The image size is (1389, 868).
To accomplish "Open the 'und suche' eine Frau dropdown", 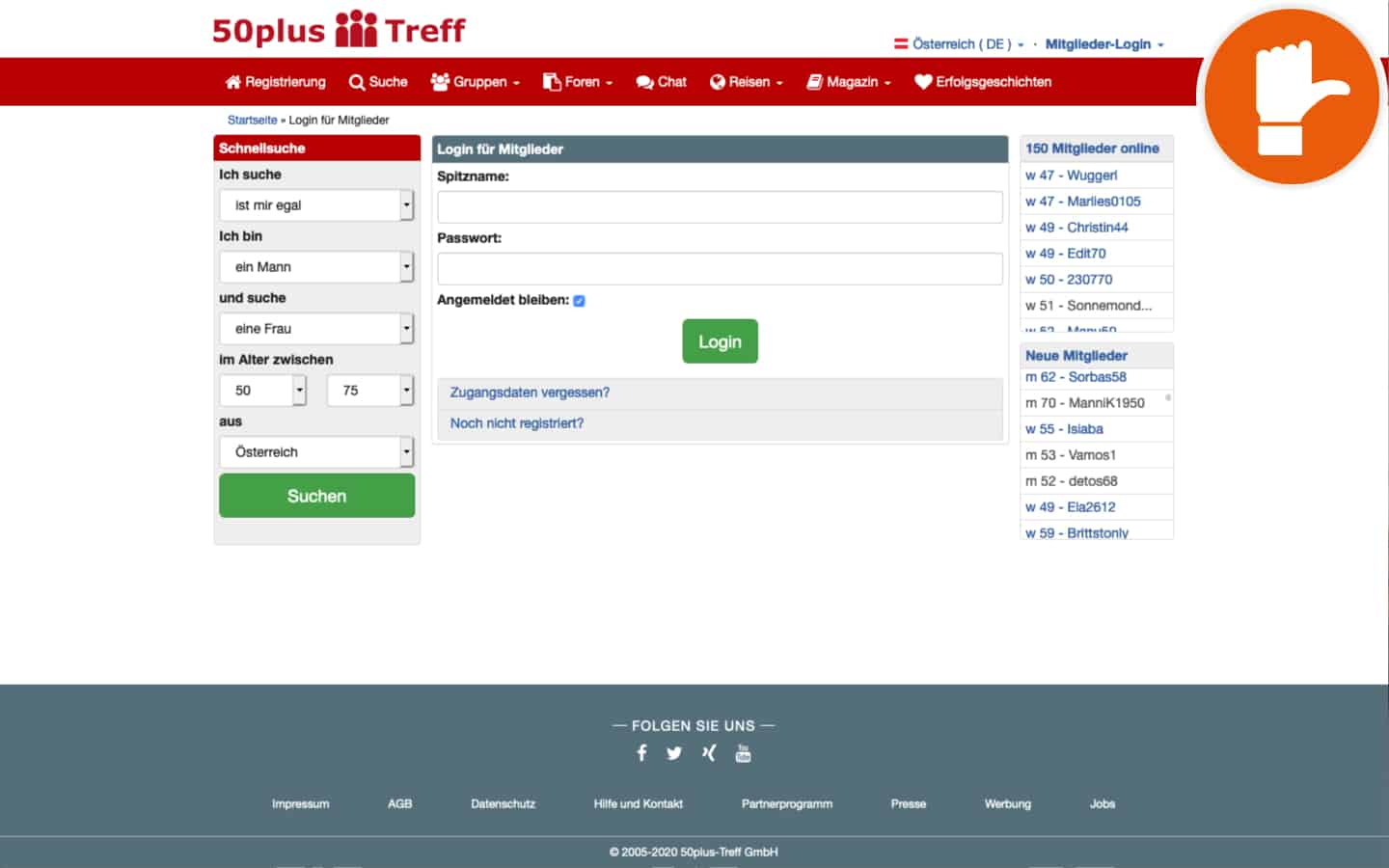I will [x=316, y=329].
